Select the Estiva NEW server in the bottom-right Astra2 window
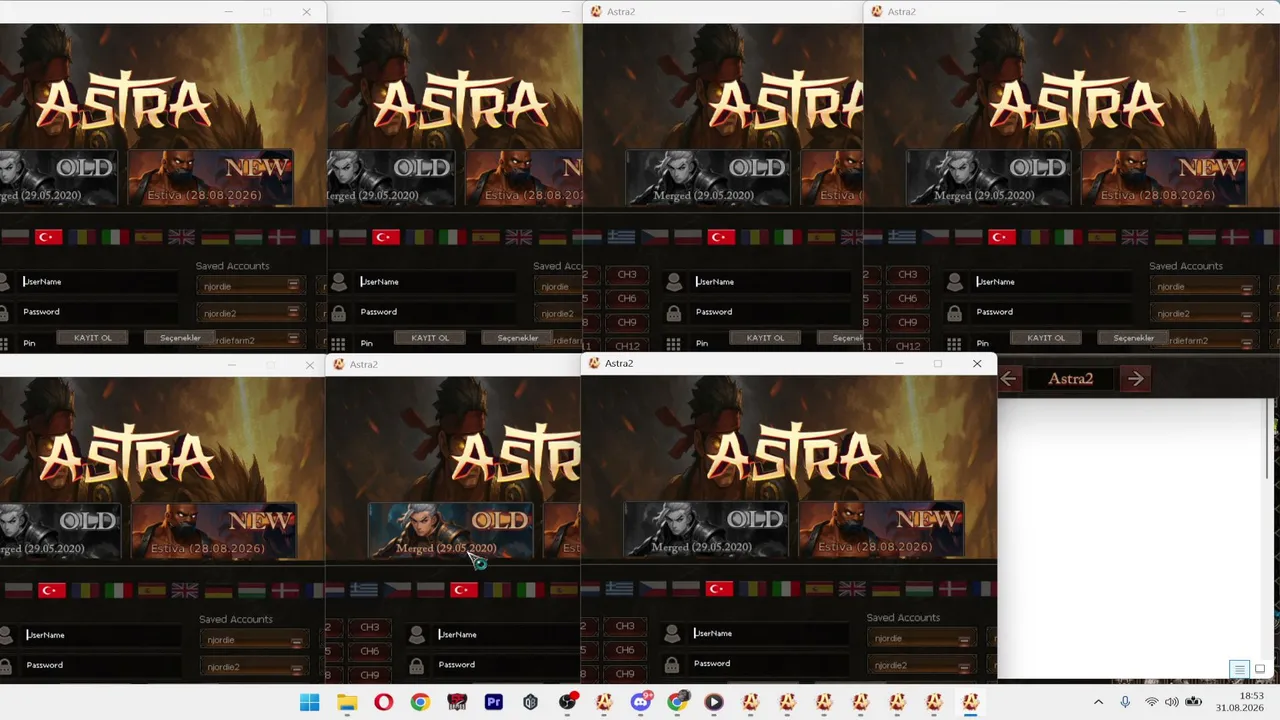 coord(881,530)
